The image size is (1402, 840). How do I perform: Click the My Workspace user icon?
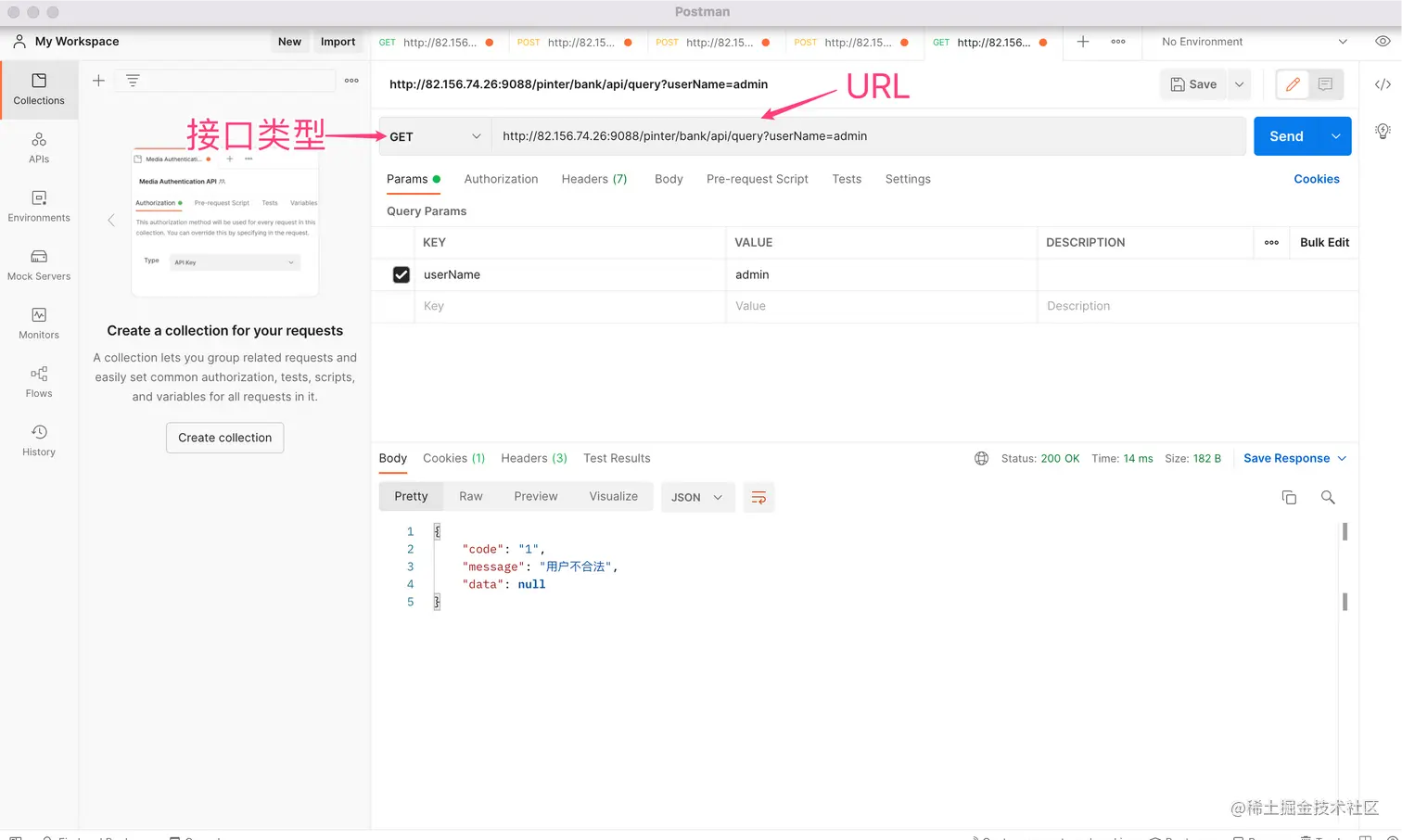[x=19, y=42]
